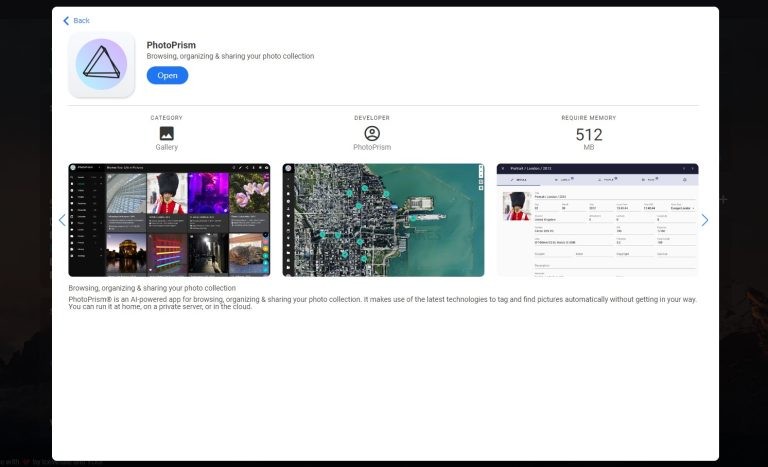Open the satellite map screenshot

point(383,220)
